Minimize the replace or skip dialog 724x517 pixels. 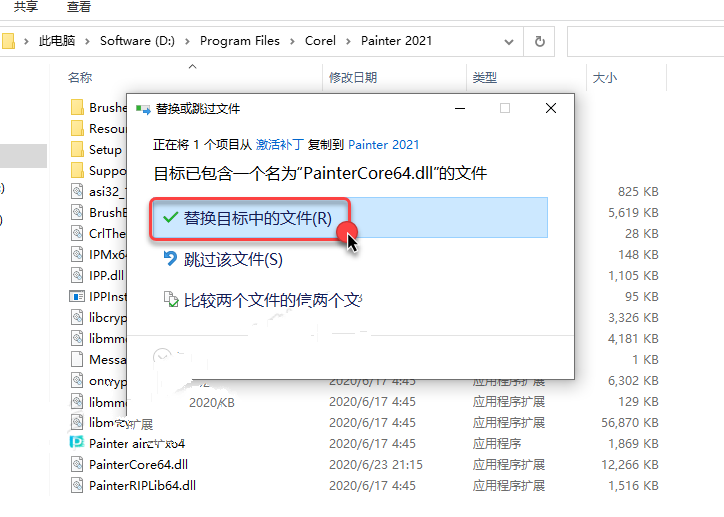[460, 108]
